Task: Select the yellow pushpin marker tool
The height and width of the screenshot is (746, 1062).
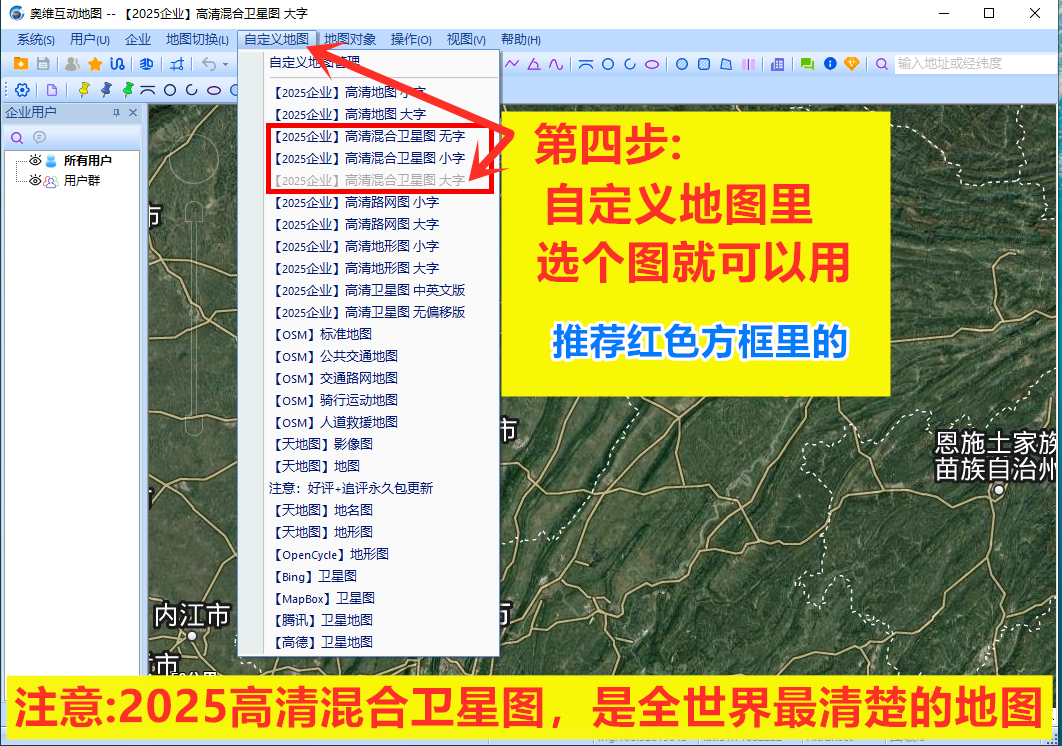Action: click(84, 90)
